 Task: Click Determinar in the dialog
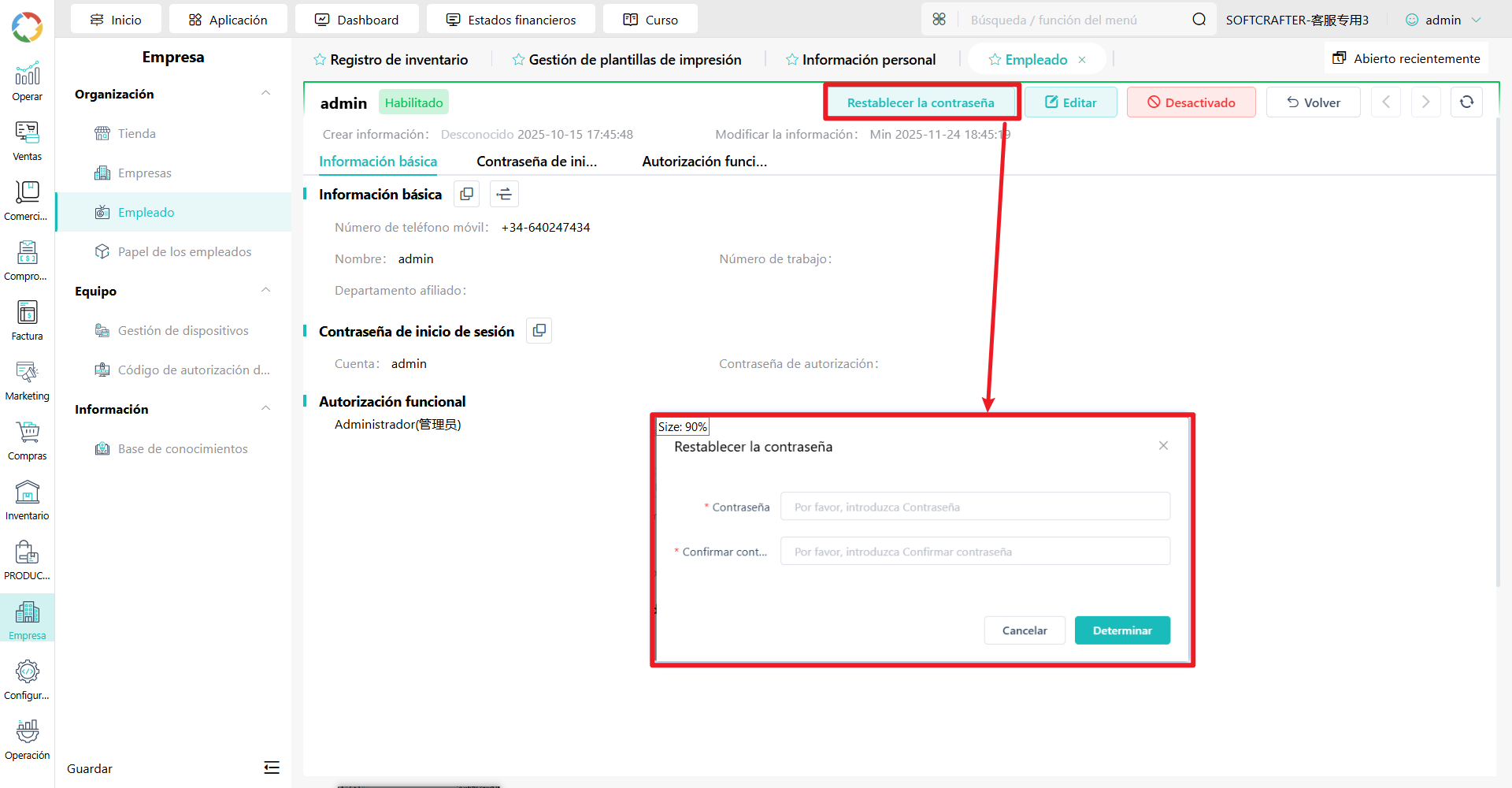pos(1122,630)
